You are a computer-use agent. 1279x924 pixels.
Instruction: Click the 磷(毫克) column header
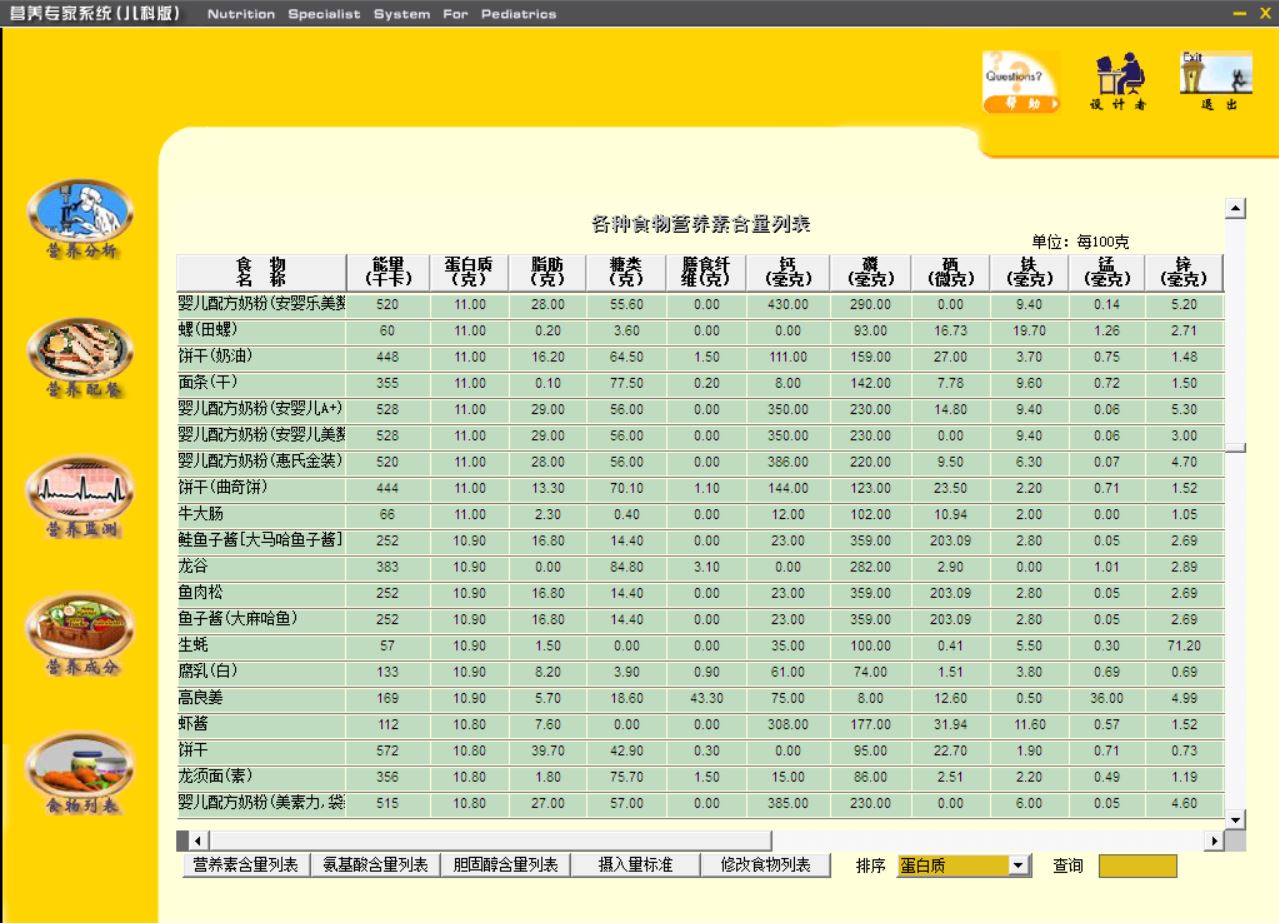pyautogui.click(x=869, y=272)
